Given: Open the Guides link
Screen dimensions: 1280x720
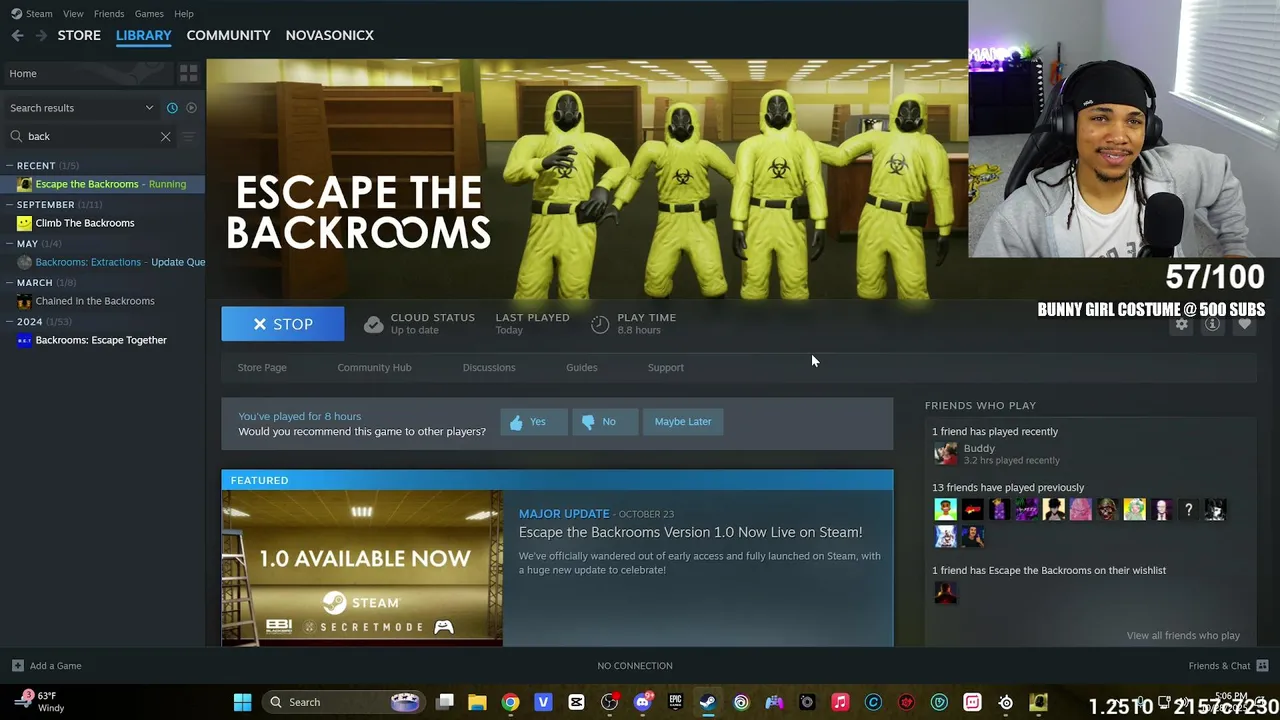Looking at the screenshot, I should [581, 367].
